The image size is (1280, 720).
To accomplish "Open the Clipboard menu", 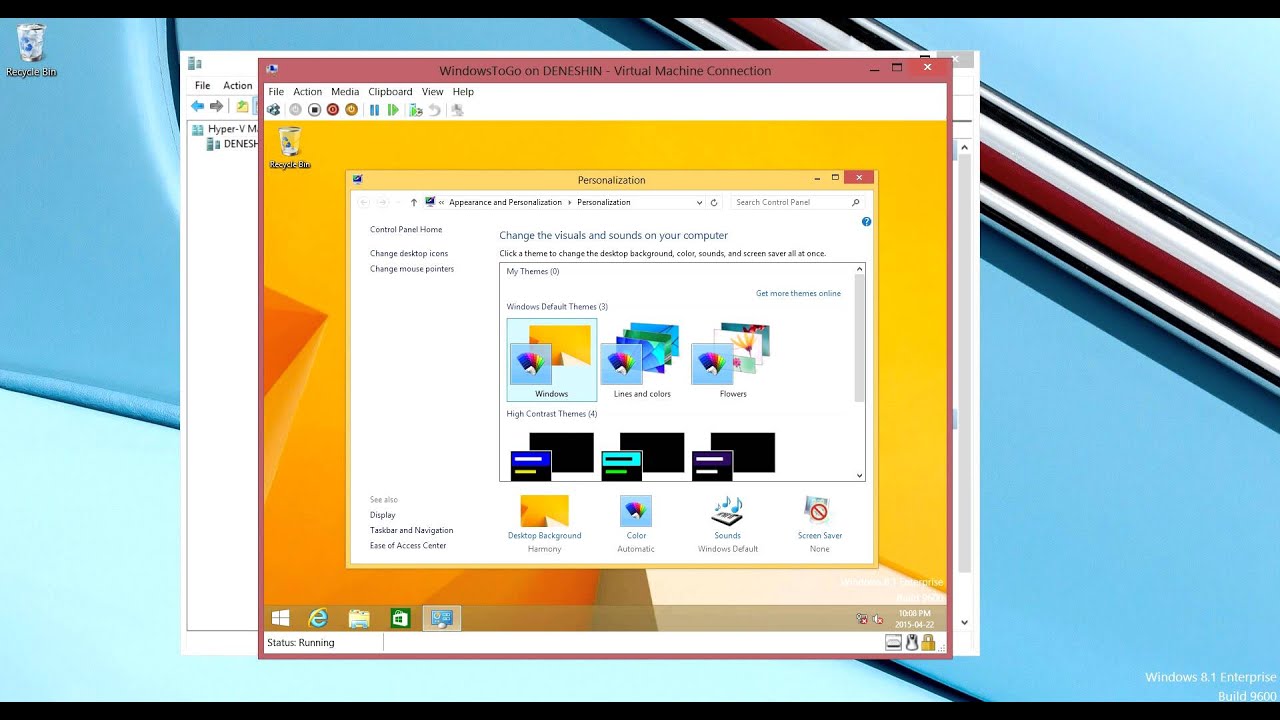I will 390,91.
